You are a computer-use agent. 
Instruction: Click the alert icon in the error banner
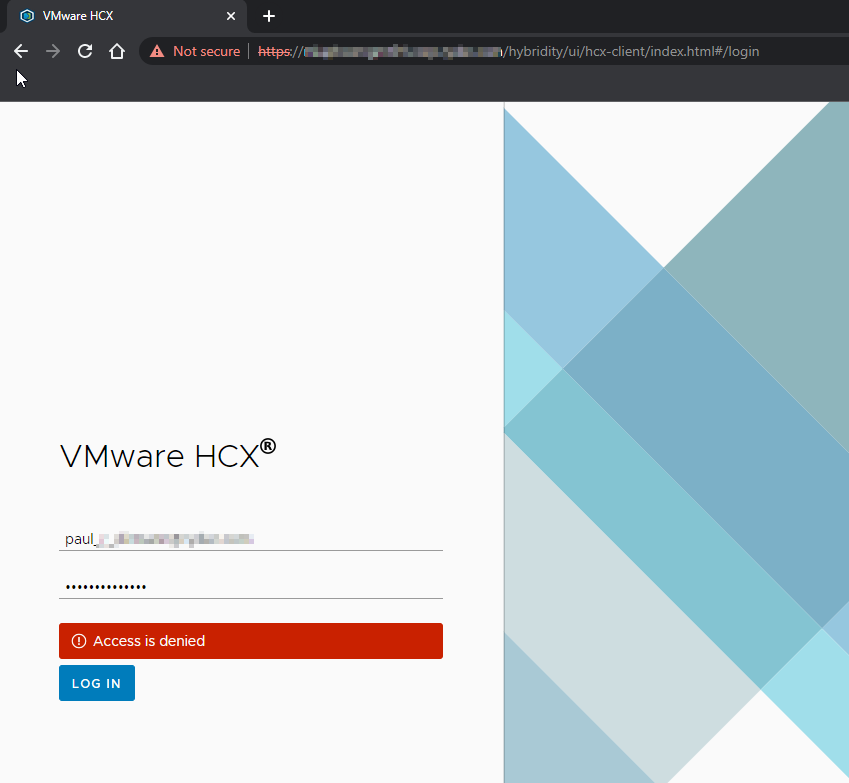click(79, 641)
